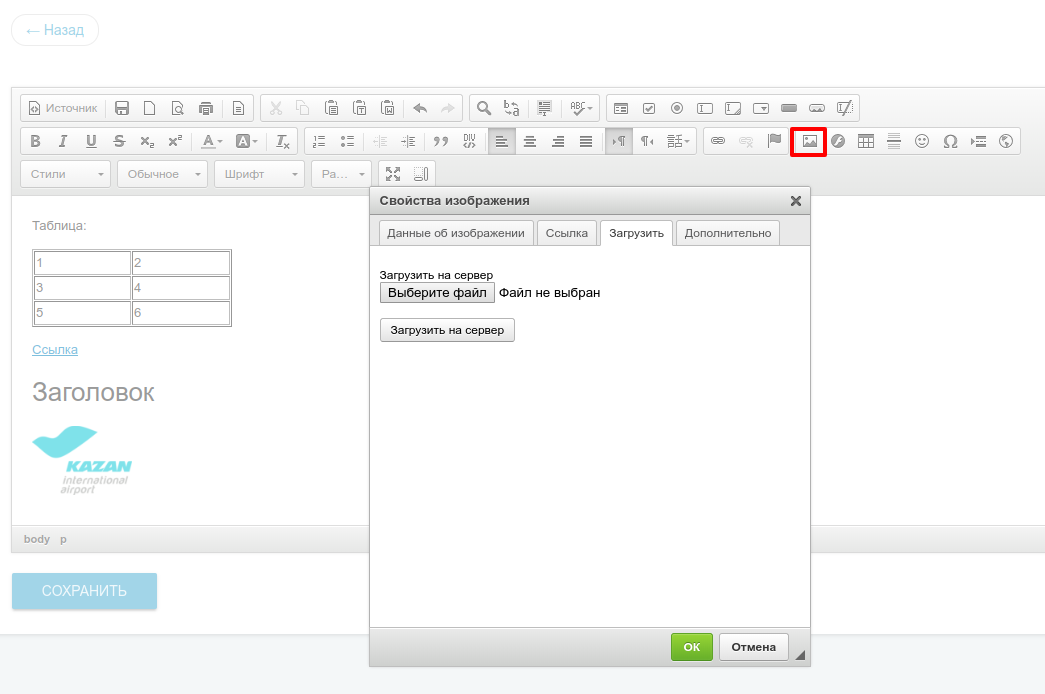Click the green ОК button
Image resolution: width=1045 pixels, height=694 pixels.
point(691,647)
